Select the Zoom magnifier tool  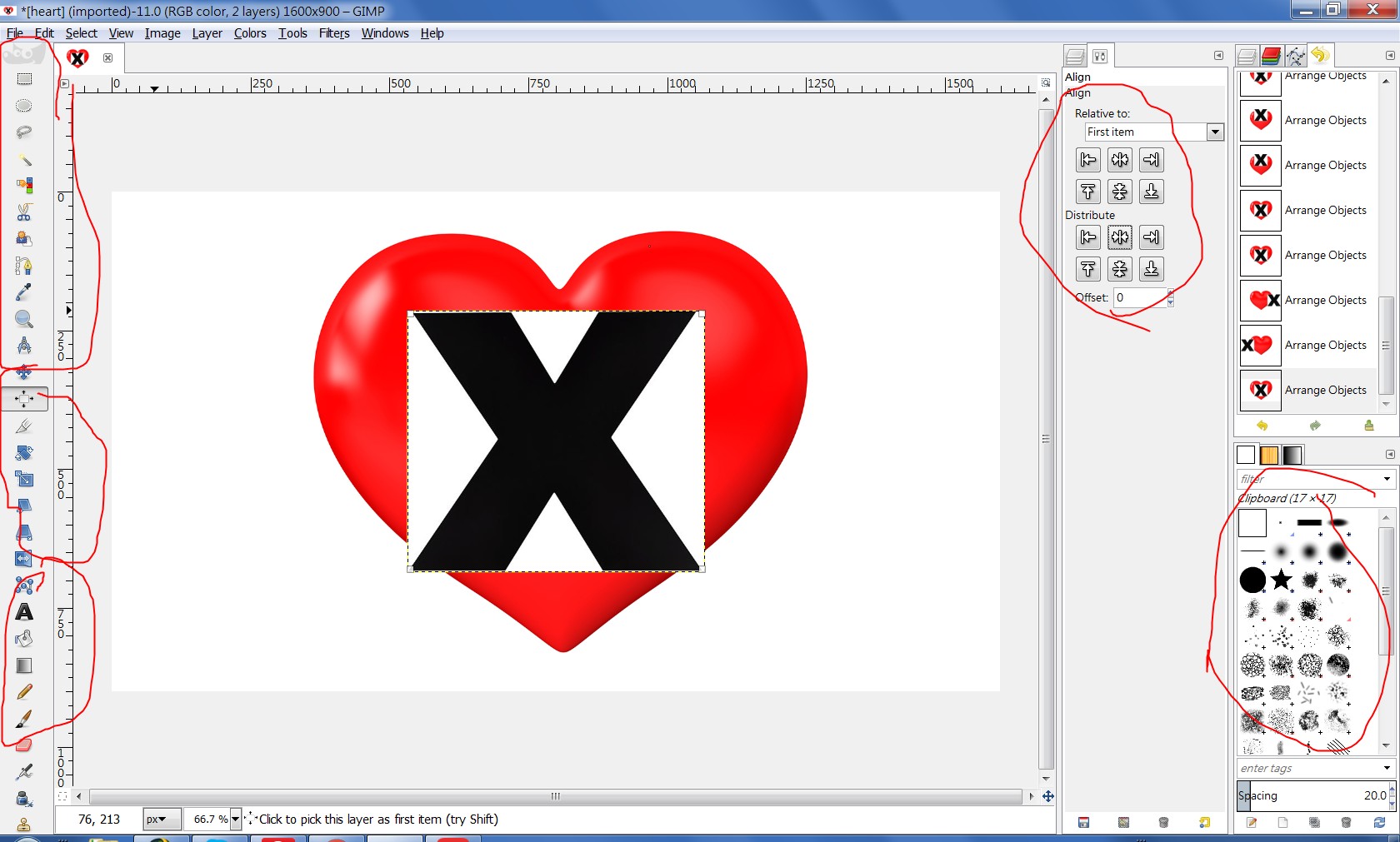tap(24, 319)
